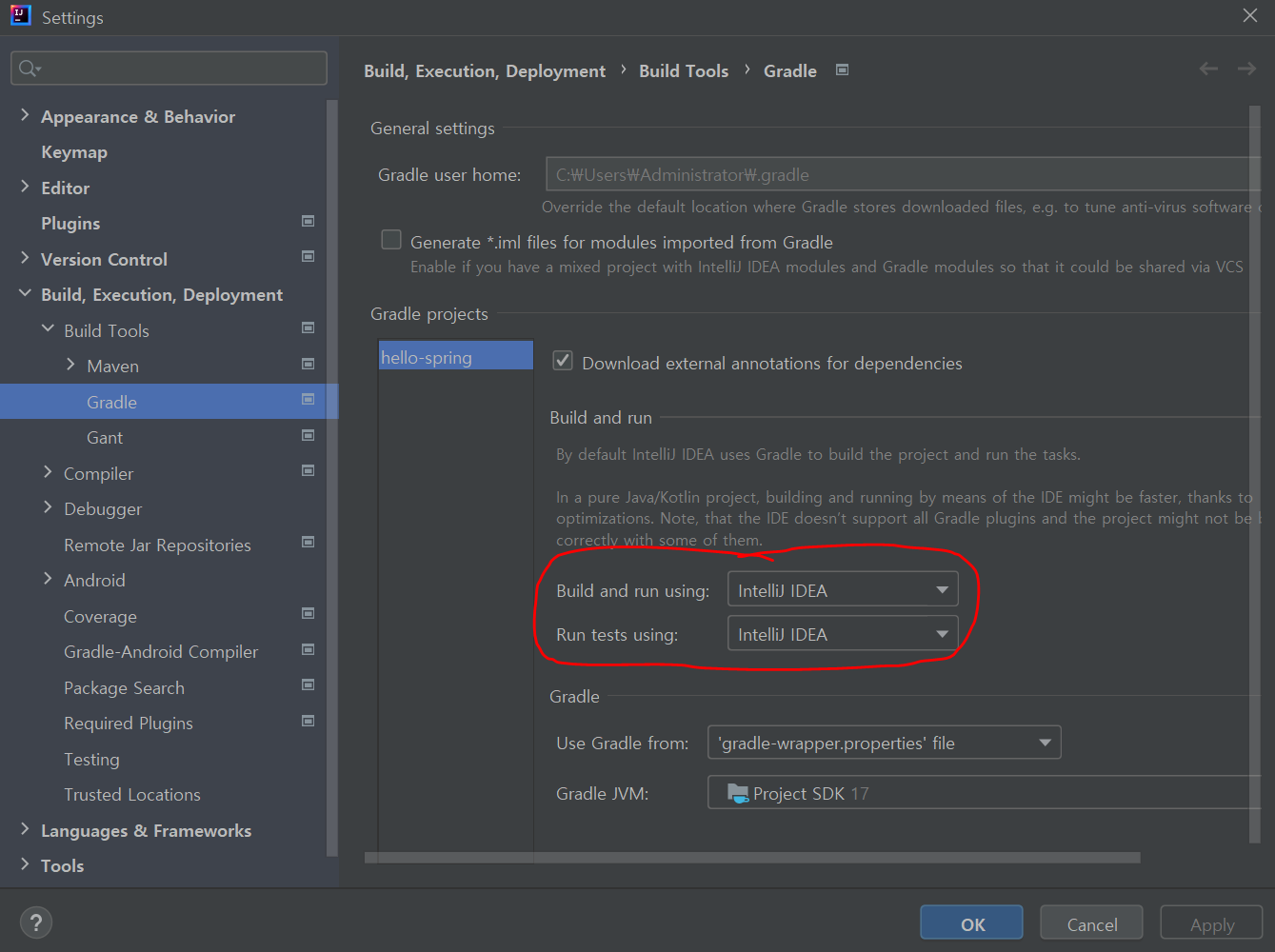Click the project-level icon beside Gant
Screen dimensions: 1275x952
pyautogui.click(x=309, y=435)
